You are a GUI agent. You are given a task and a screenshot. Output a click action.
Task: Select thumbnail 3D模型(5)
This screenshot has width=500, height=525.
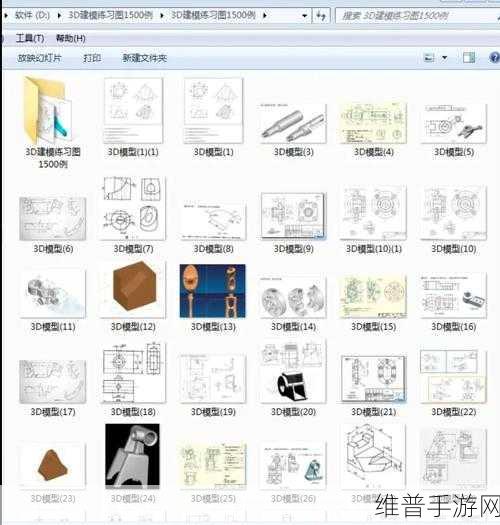(x=453, y=123)
